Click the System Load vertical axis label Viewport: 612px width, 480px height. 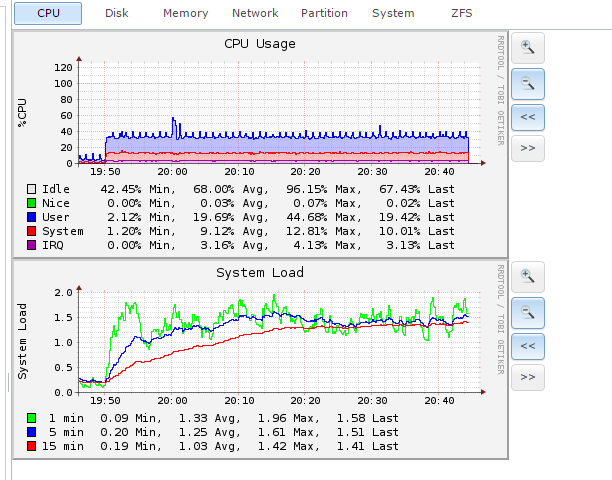[x=22, y=341]
